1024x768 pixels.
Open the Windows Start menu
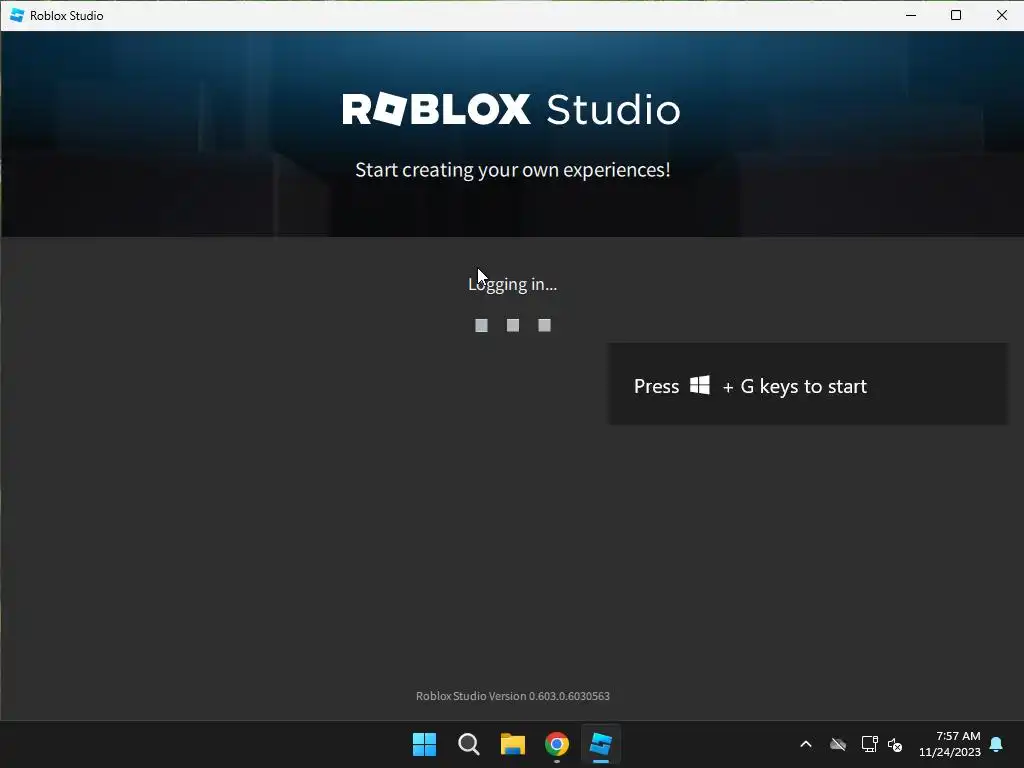point(424,744)
